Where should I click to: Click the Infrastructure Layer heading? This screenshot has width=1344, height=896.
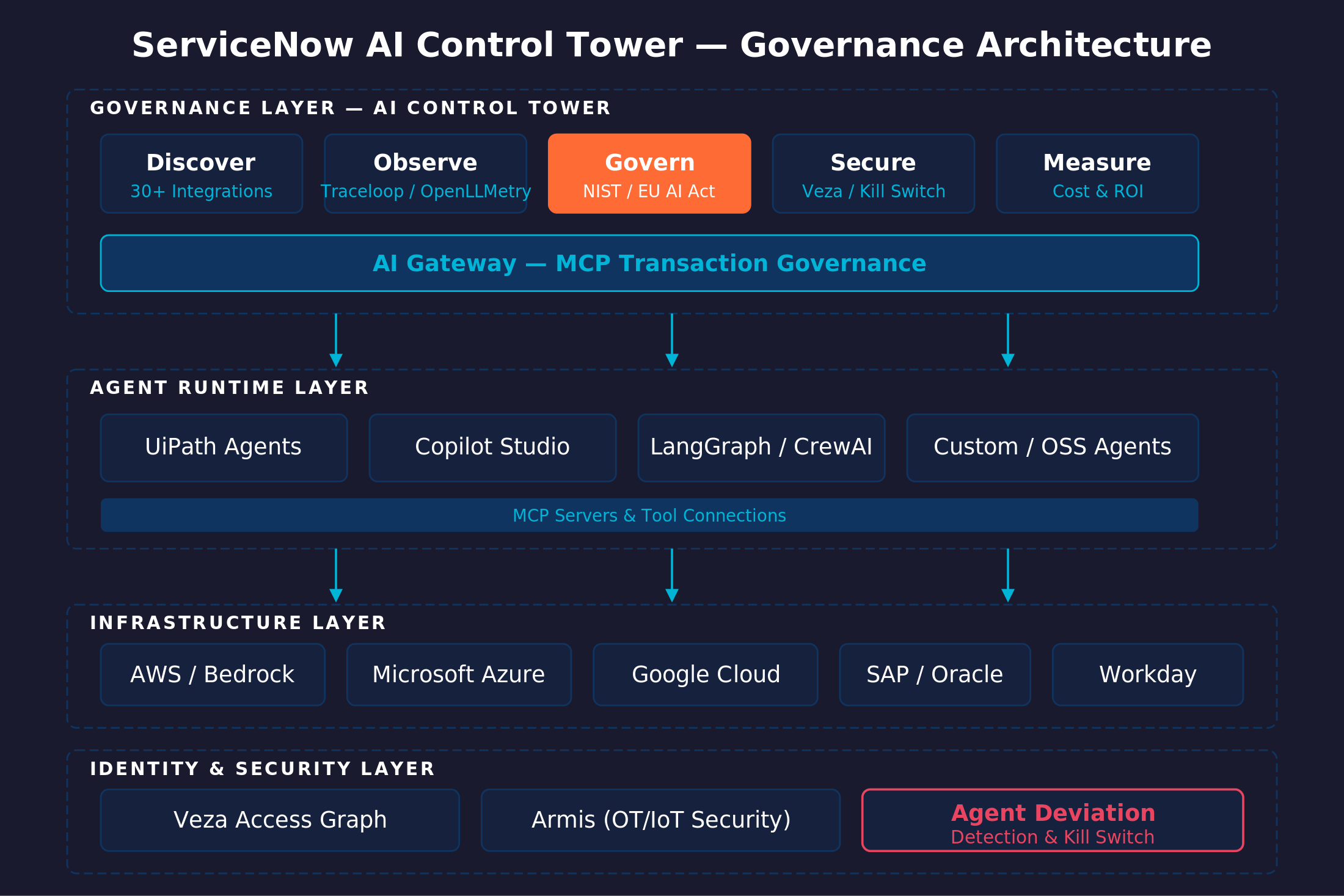(x=238, y=623)
